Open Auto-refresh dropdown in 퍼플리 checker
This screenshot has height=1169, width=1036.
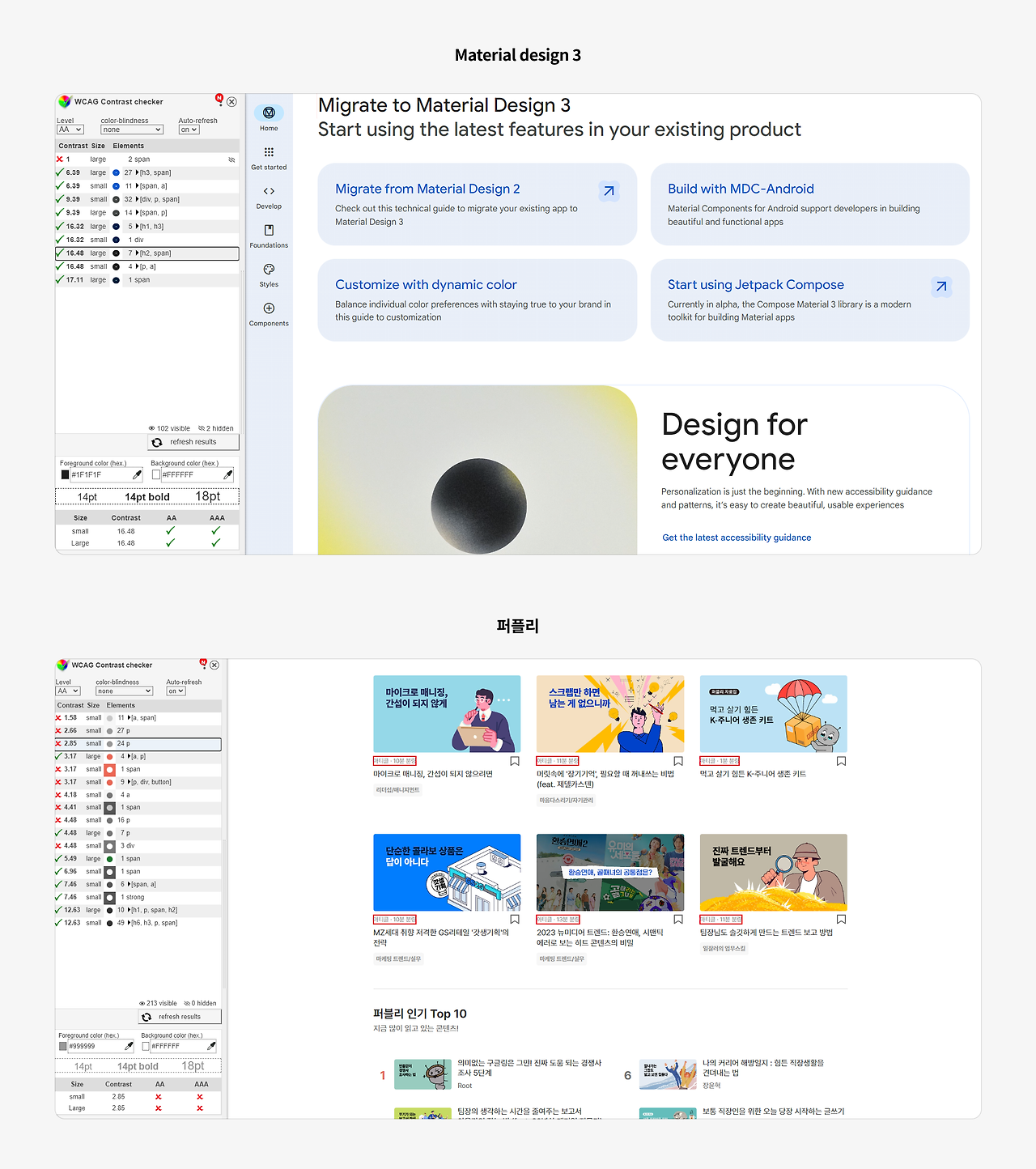[176, 691]
